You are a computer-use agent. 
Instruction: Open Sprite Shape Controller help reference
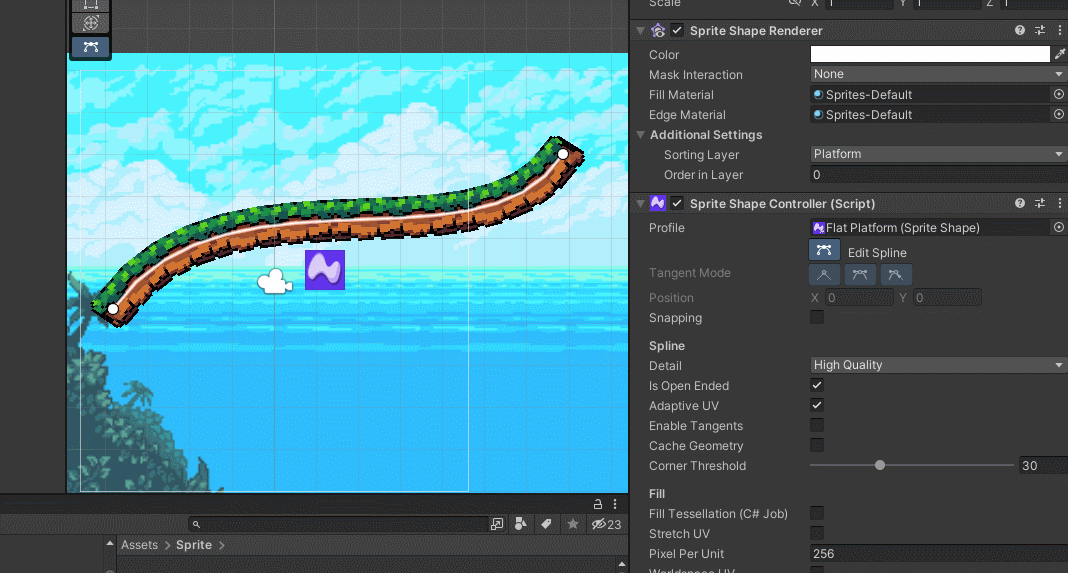pyautogui.click(x=1020, y=203)
